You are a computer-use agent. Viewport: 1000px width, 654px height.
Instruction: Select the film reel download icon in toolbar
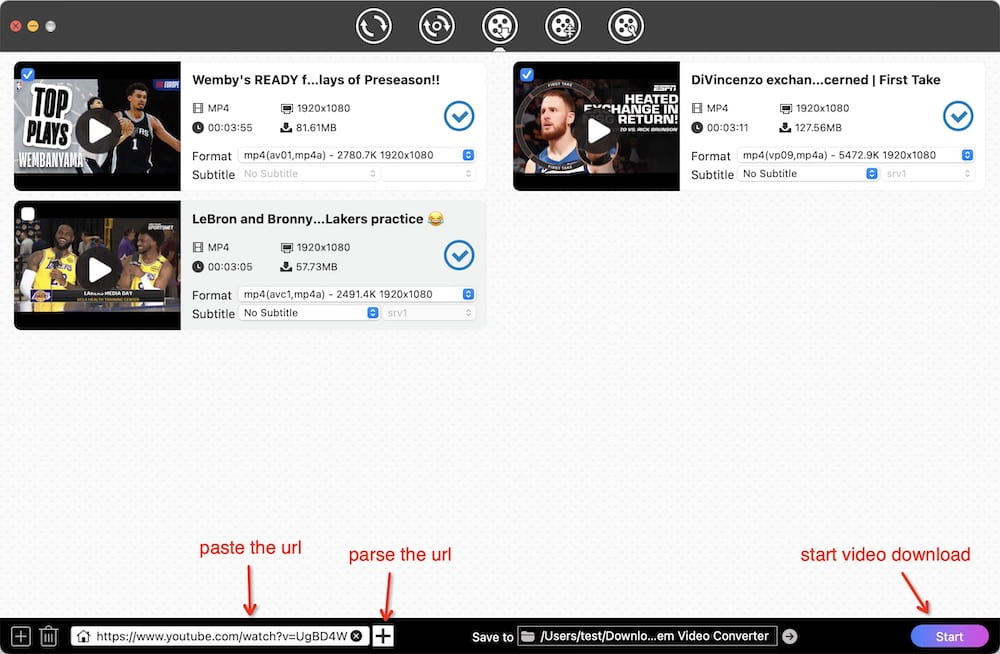click(500, 26)
